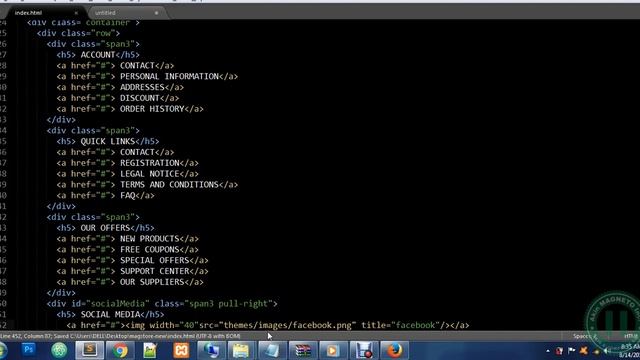640x360 pixels.
Task: Open Photoshop from the taskbar
Action: pyautogui.click(x=29, y=350)
